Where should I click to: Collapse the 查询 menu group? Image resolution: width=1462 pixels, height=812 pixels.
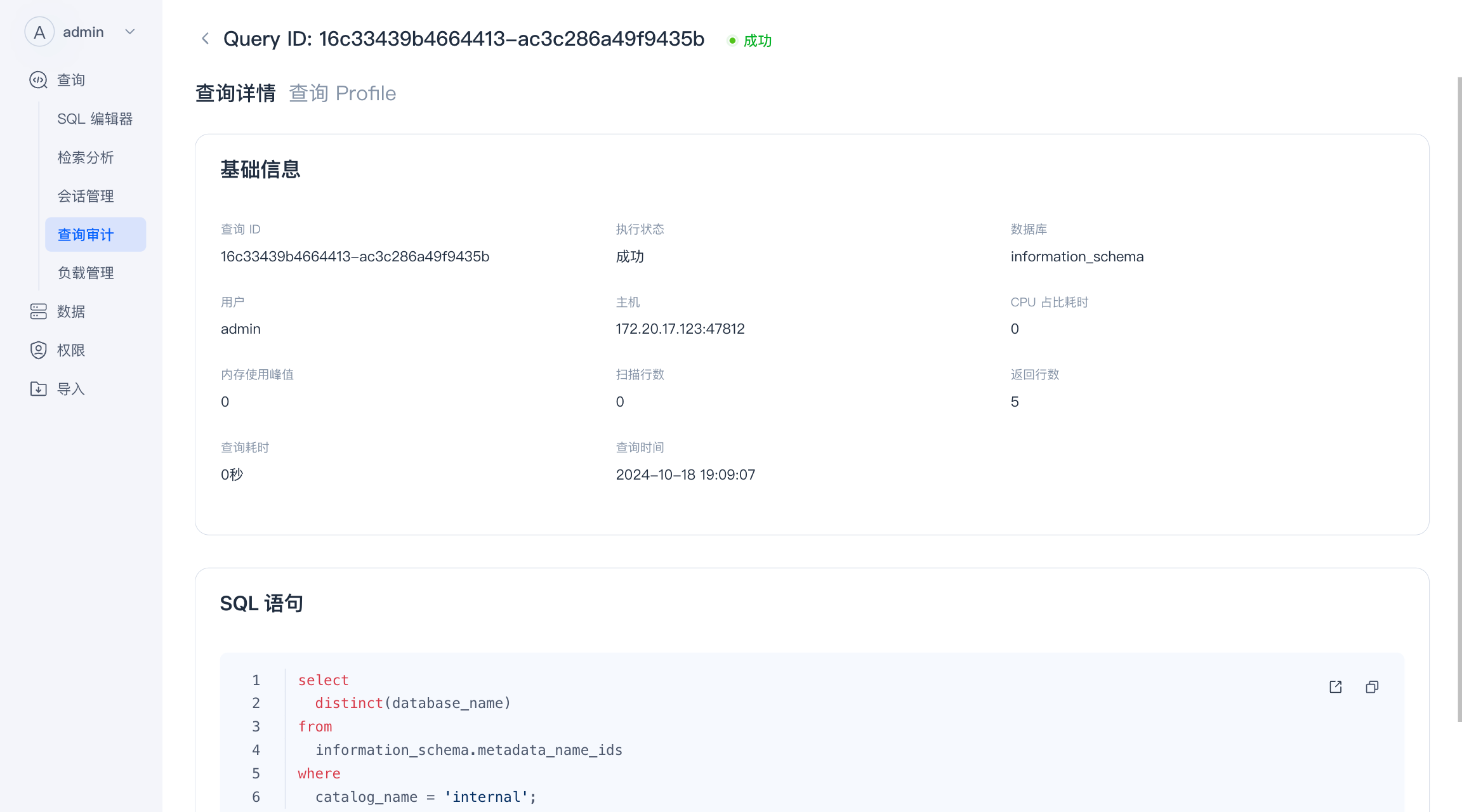click(x=71, y=80)
